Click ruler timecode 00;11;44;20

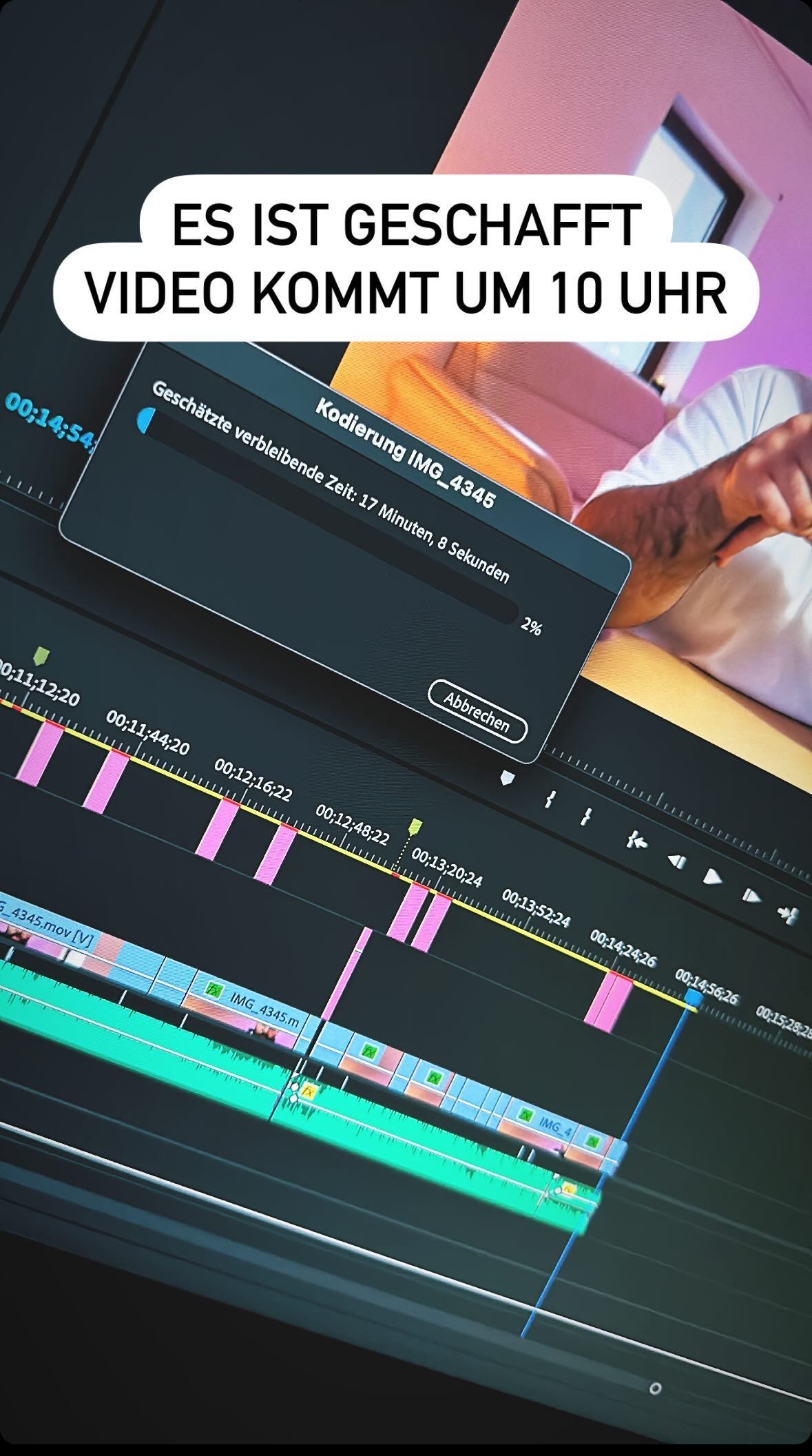click(x=147, y=732)
